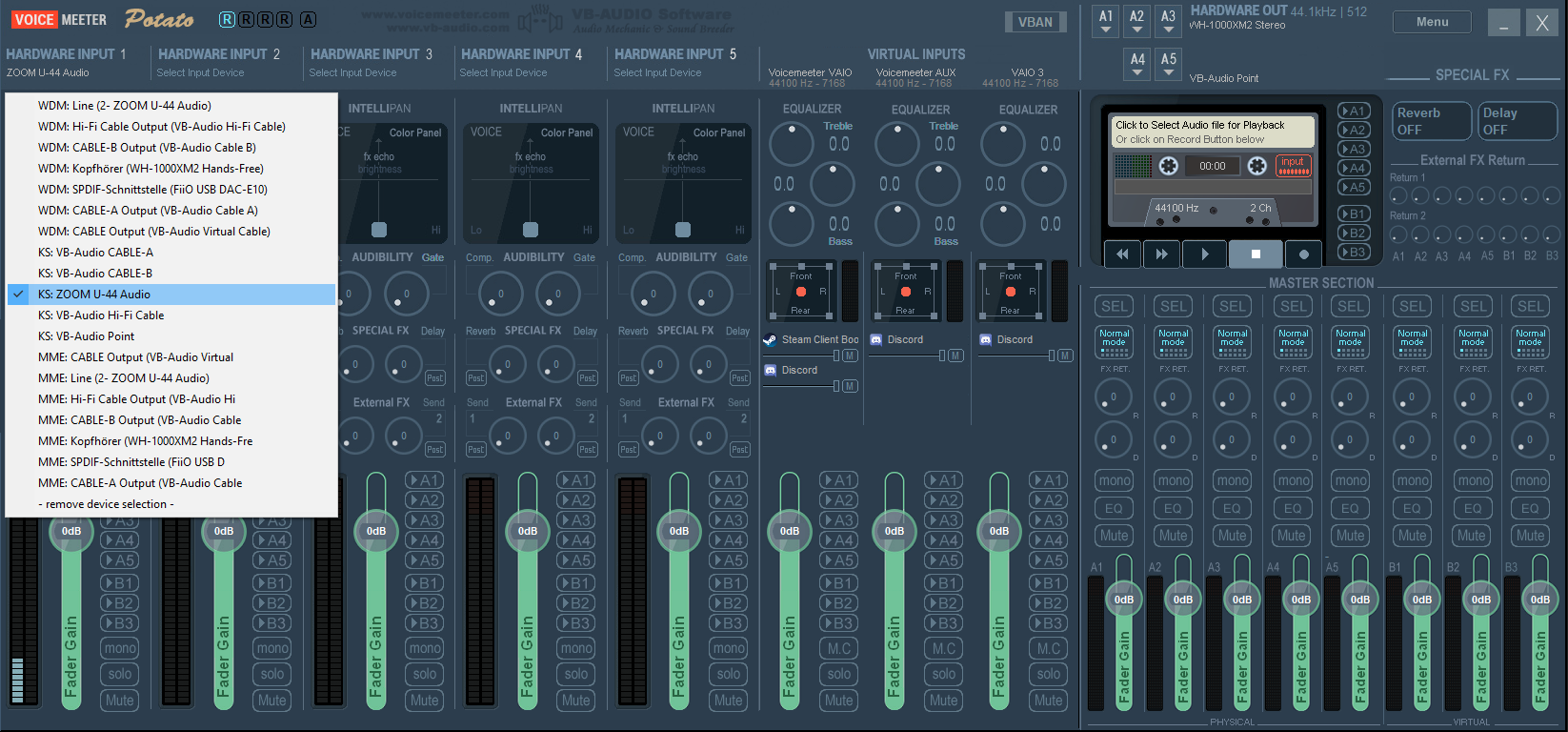Toggle mono on Hardware Input 5 strip

pyautogui.click(x=729, y=648)
